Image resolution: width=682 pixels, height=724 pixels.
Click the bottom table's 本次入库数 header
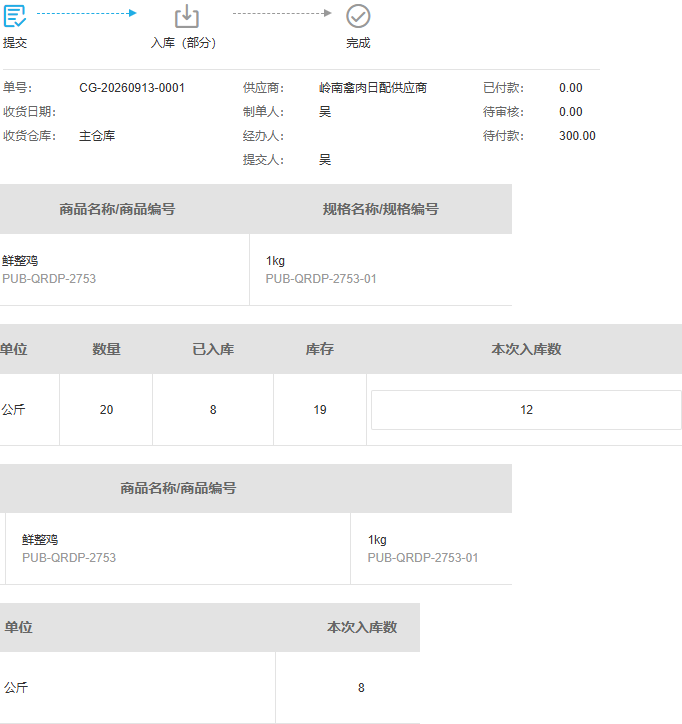[362, 627]
